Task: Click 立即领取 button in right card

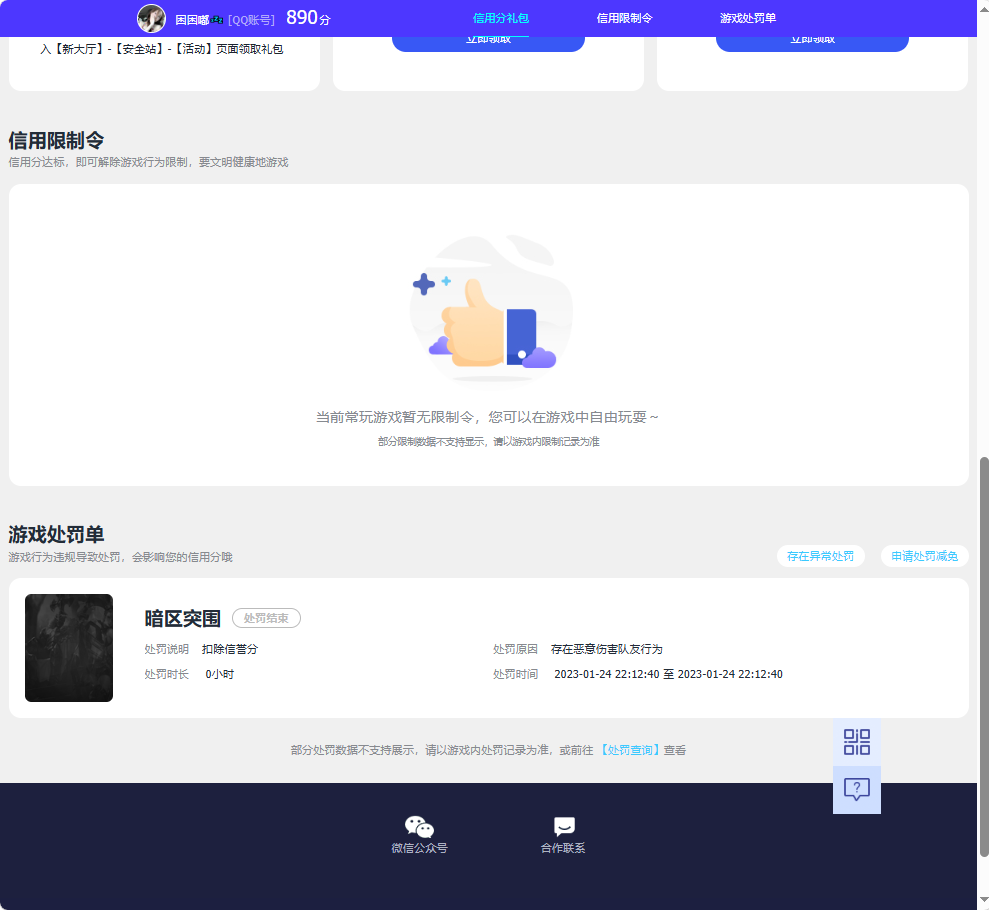Action: (812, 43)
